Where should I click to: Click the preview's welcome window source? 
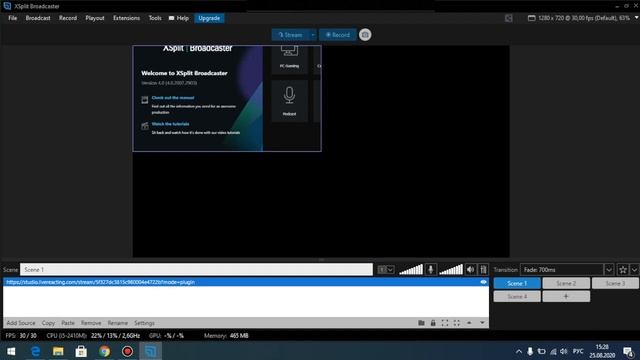tap(227, 98)
